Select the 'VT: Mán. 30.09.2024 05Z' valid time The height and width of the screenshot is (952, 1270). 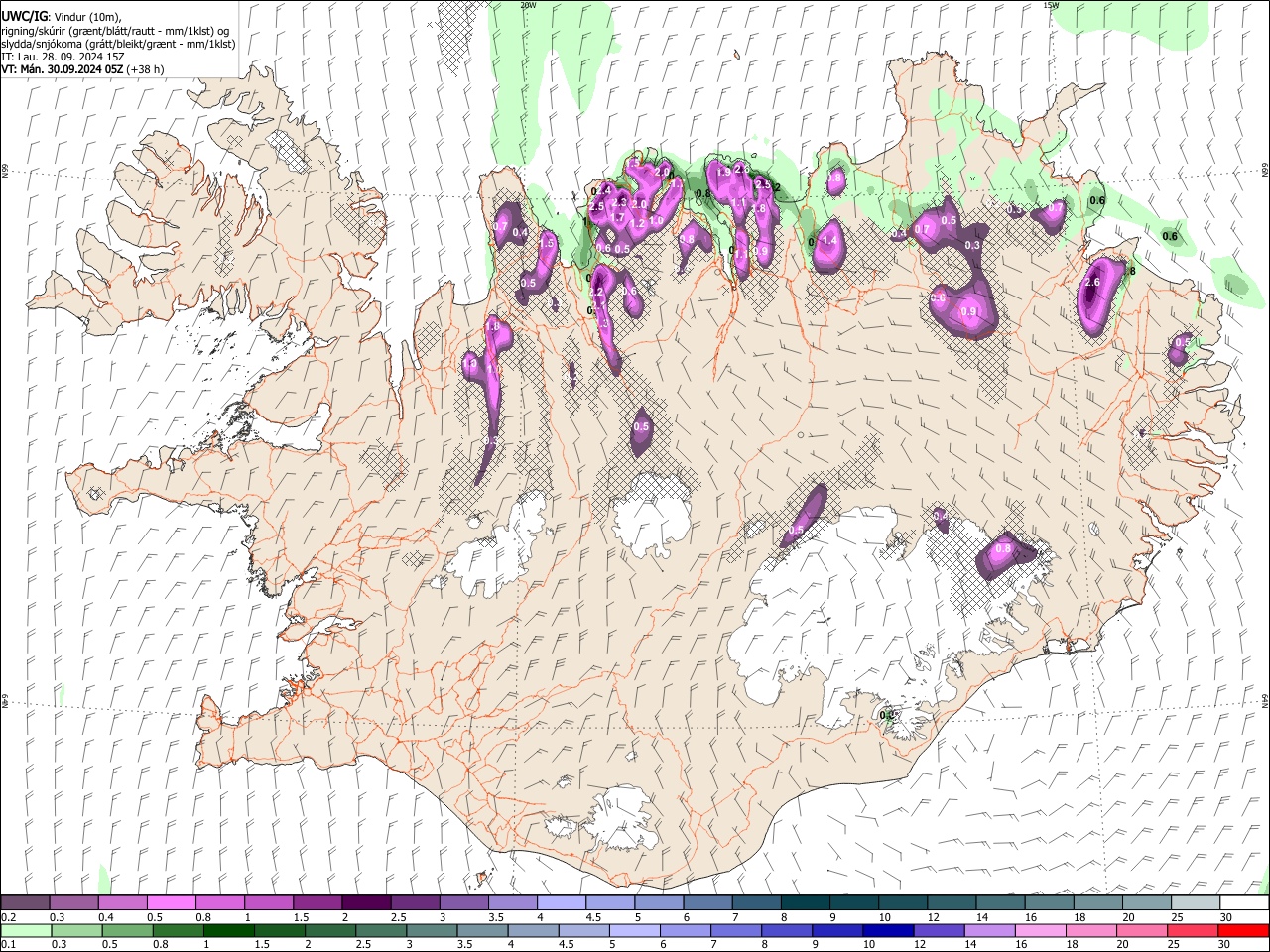(62, 69)
